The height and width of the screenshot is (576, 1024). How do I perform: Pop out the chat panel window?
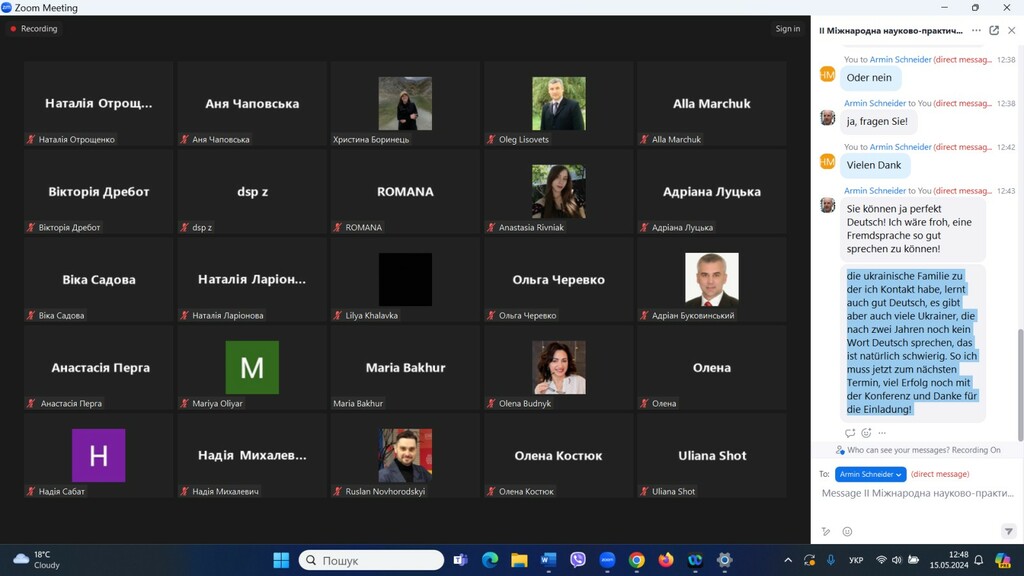point(994,30)
